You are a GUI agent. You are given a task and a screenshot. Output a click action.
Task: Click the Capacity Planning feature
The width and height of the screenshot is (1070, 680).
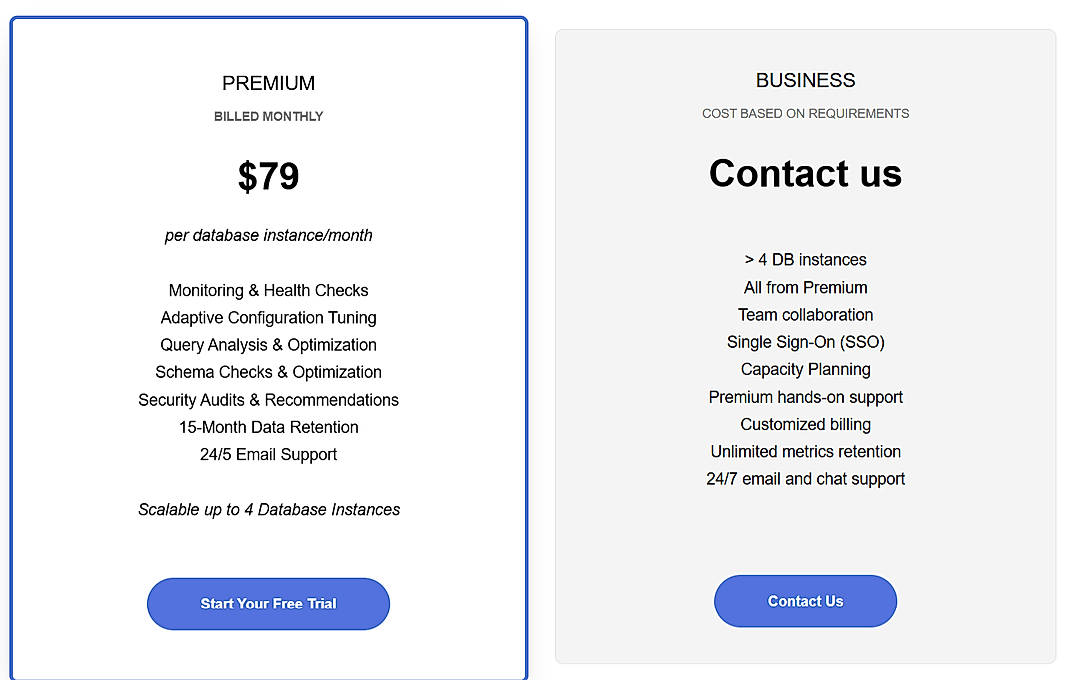(x=805, y=368)
